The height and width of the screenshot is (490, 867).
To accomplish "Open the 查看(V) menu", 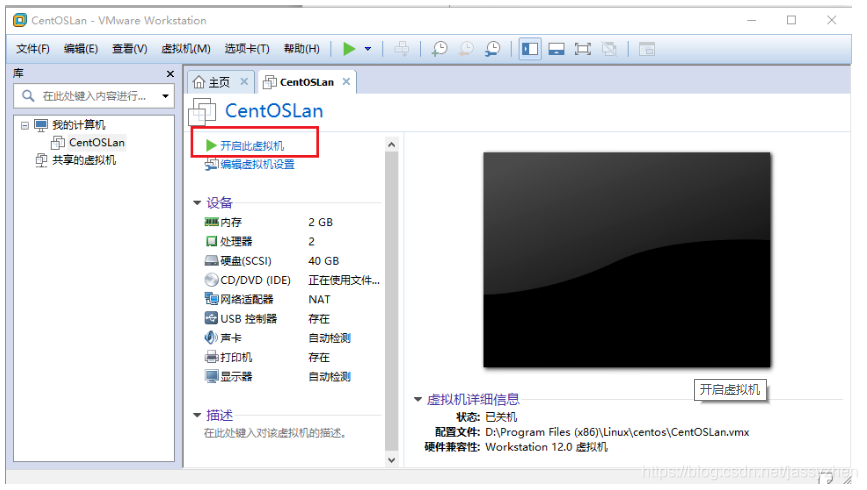I will (129, 49).
